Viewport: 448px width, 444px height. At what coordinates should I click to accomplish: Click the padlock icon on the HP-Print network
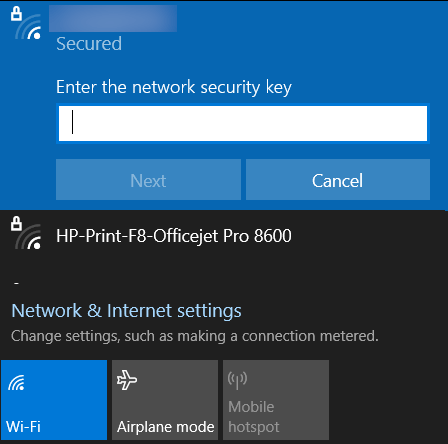tap(16, 223)
